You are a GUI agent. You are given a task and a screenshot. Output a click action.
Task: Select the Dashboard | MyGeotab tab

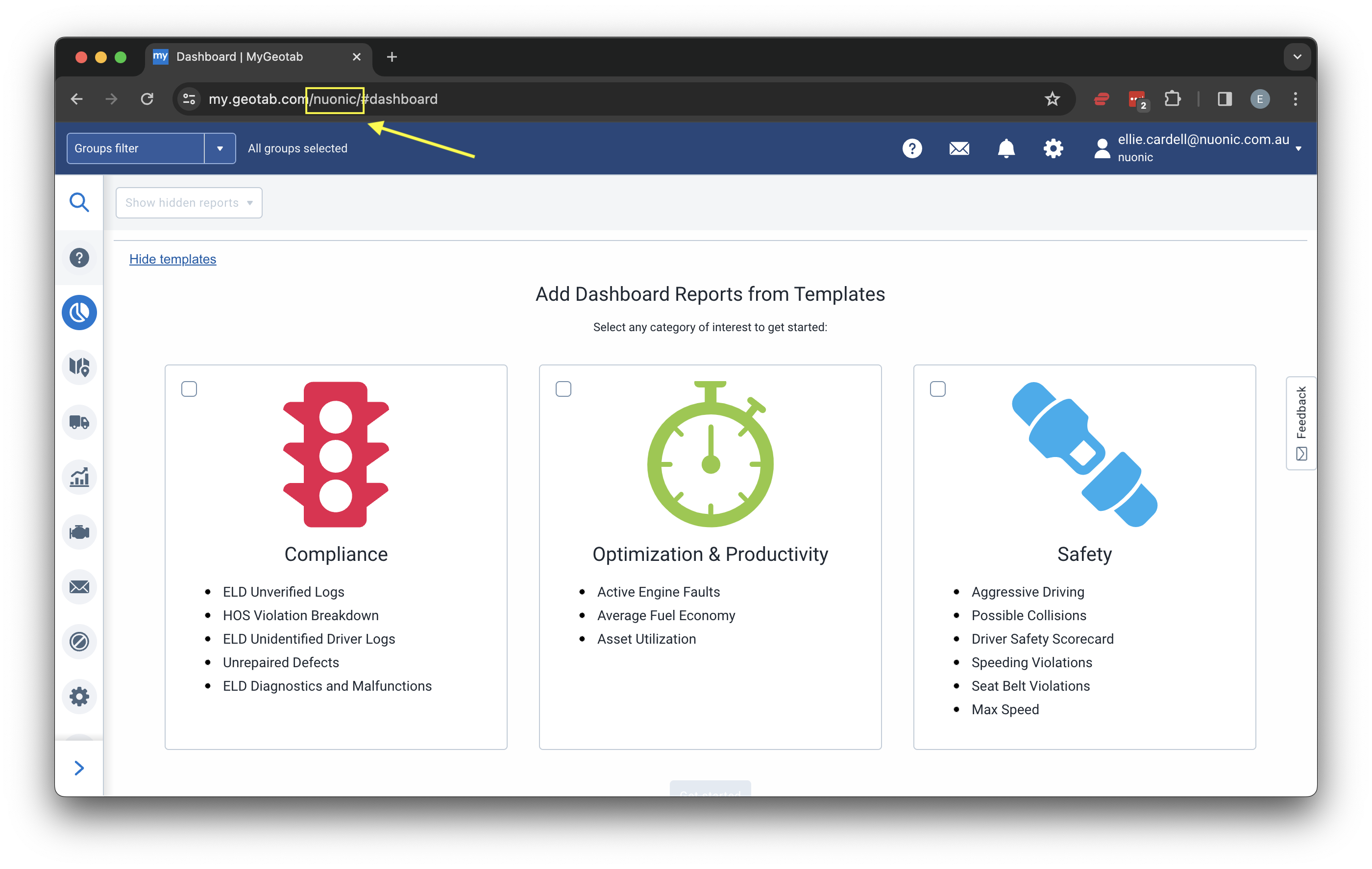258,56
